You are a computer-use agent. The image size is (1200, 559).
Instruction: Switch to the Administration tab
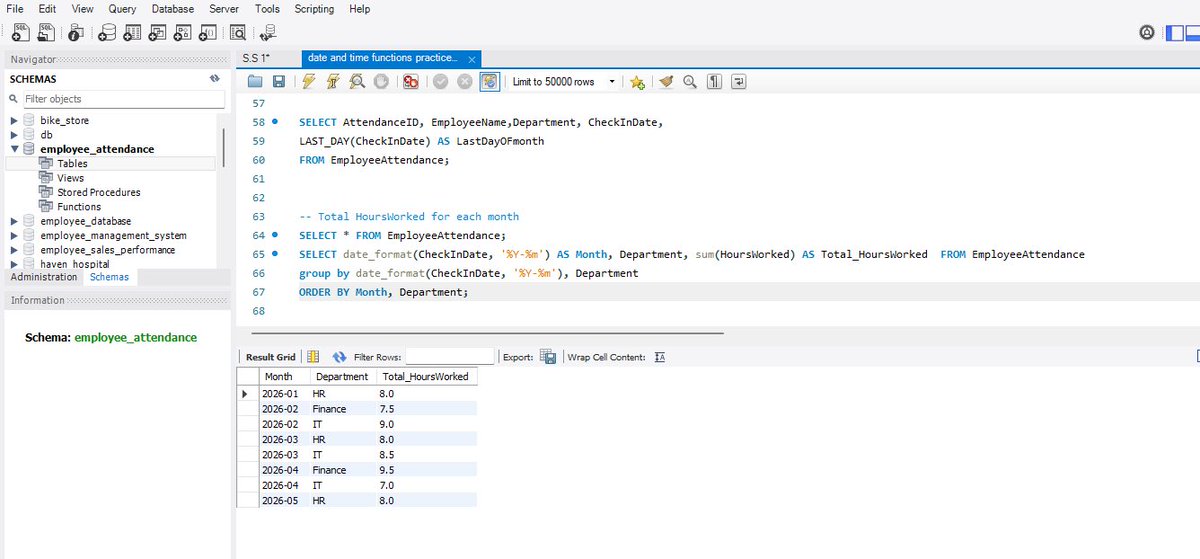(43, 277)
